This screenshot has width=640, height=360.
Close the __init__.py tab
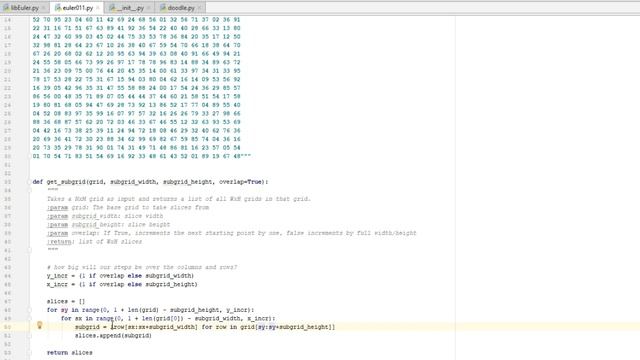tap(149, 8)
